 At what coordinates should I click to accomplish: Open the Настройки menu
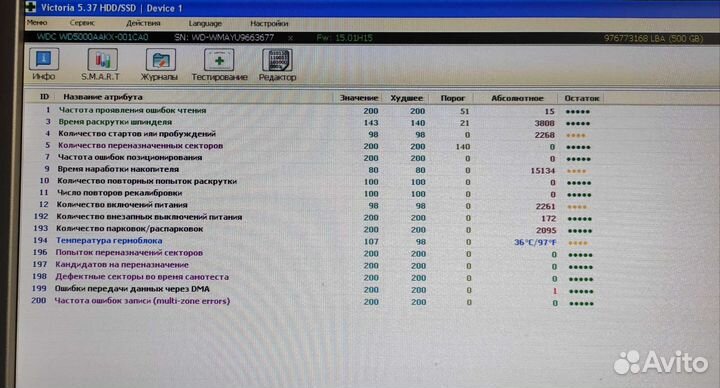click(x=269, y=23)
